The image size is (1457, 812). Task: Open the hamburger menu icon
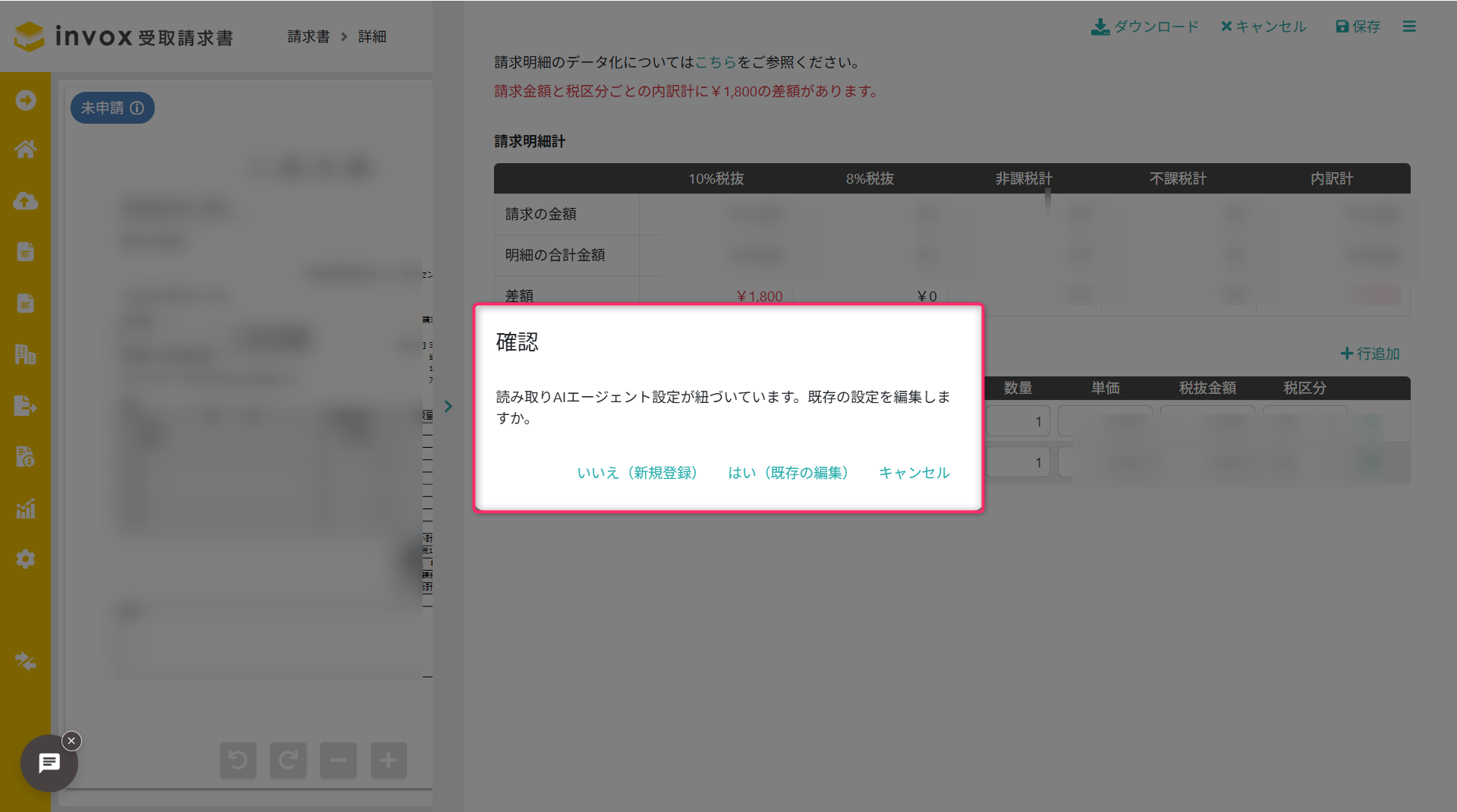pos(1409,27)
